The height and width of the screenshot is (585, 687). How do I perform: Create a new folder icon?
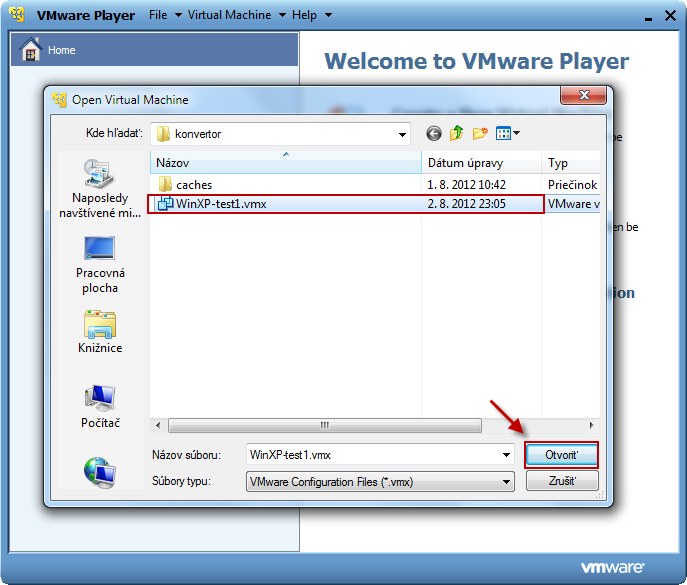[x=480, y=133]
